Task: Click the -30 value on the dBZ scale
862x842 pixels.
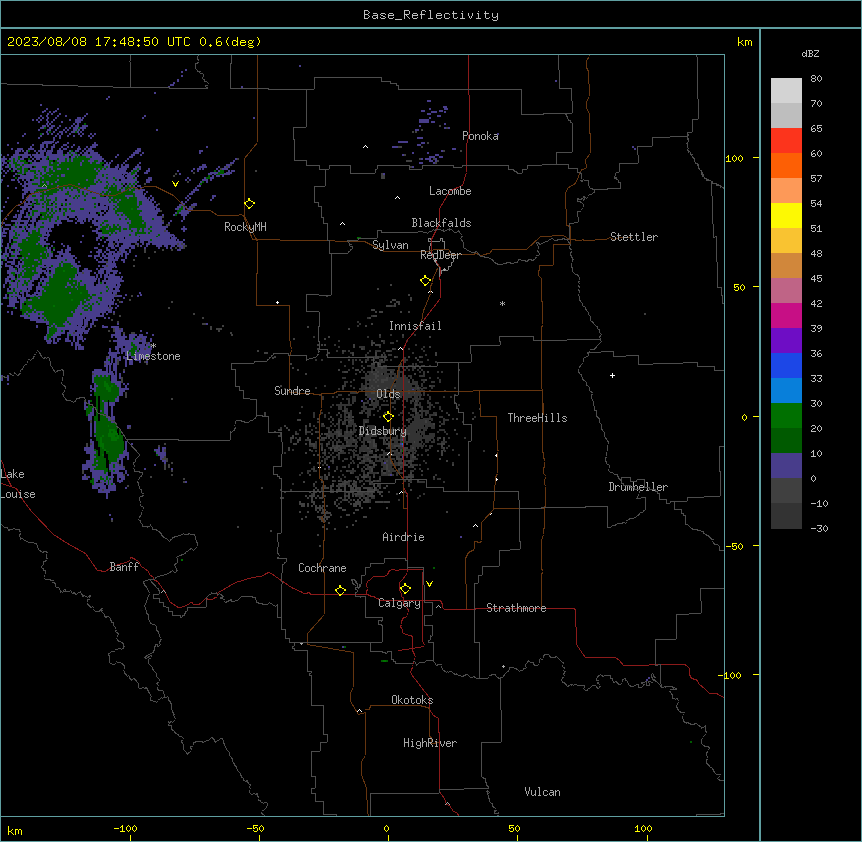Action: click(x=819, y=529)
